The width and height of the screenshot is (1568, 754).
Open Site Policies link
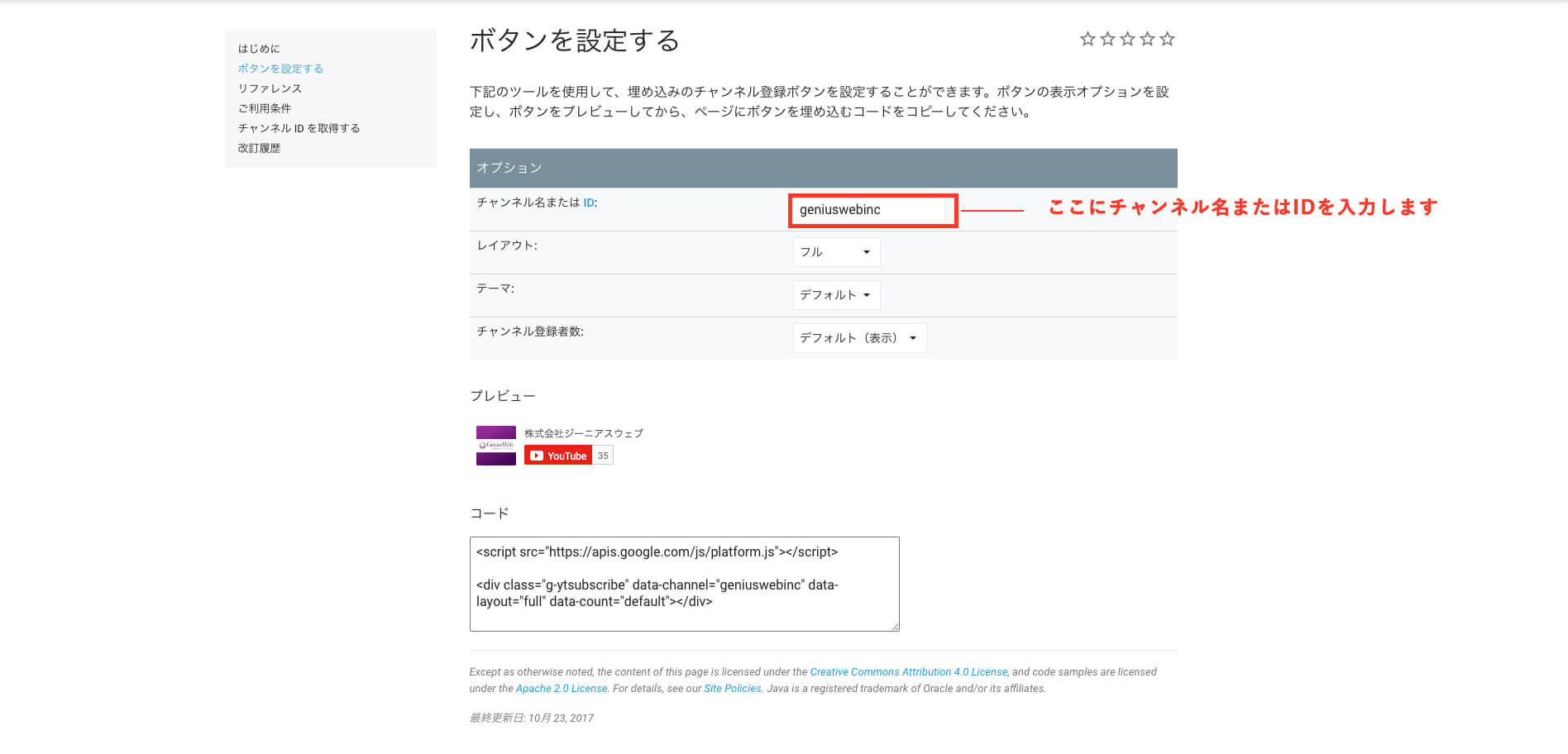coord(733,689)
